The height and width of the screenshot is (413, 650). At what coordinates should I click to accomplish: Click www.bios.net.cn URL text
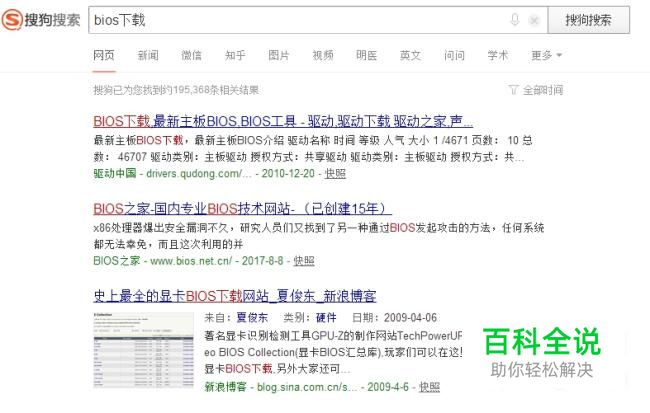point(191,261)
